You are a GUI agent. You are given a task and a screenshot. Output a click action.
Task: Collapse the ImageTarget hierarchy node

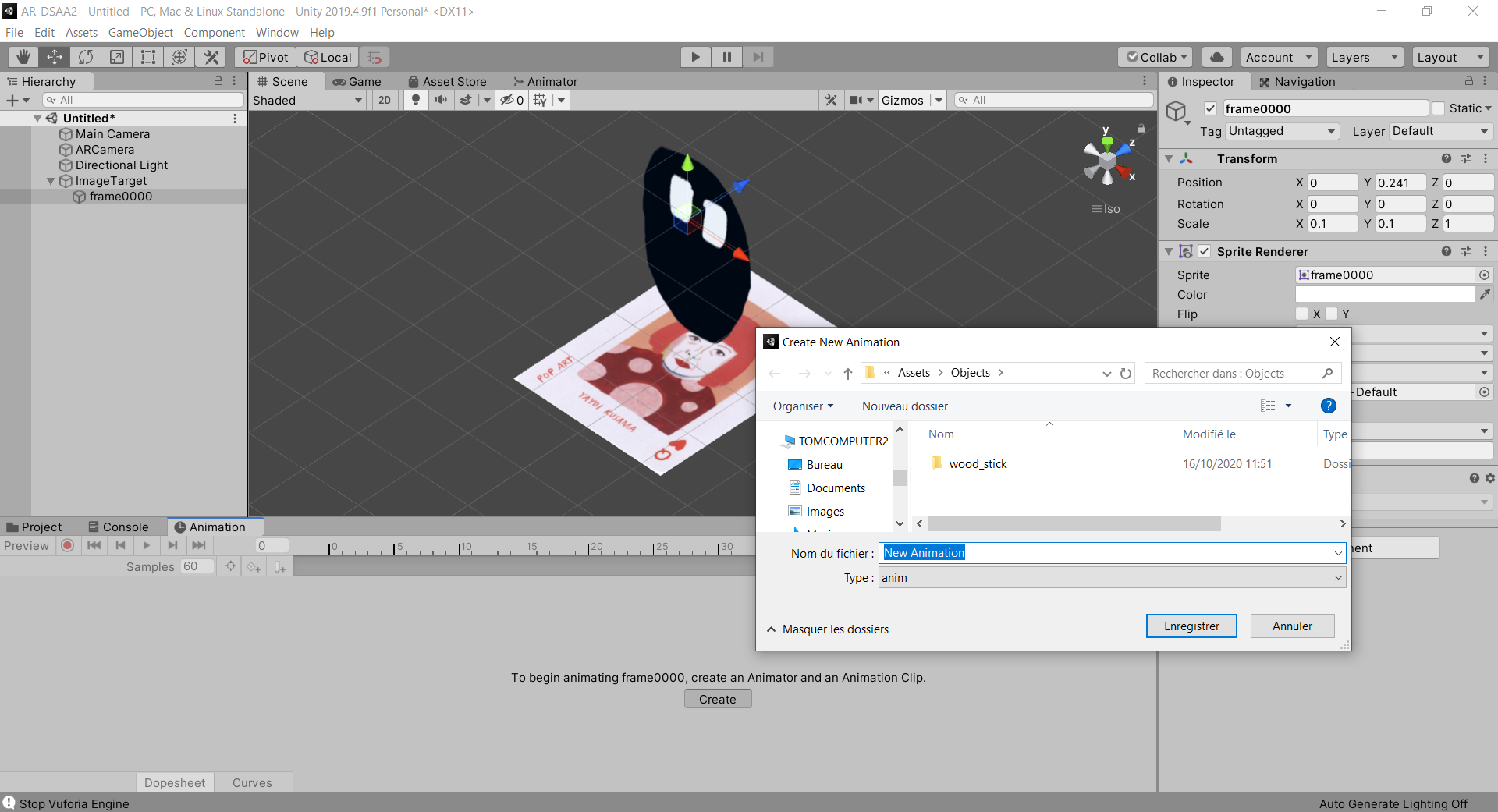coord(51,181)
